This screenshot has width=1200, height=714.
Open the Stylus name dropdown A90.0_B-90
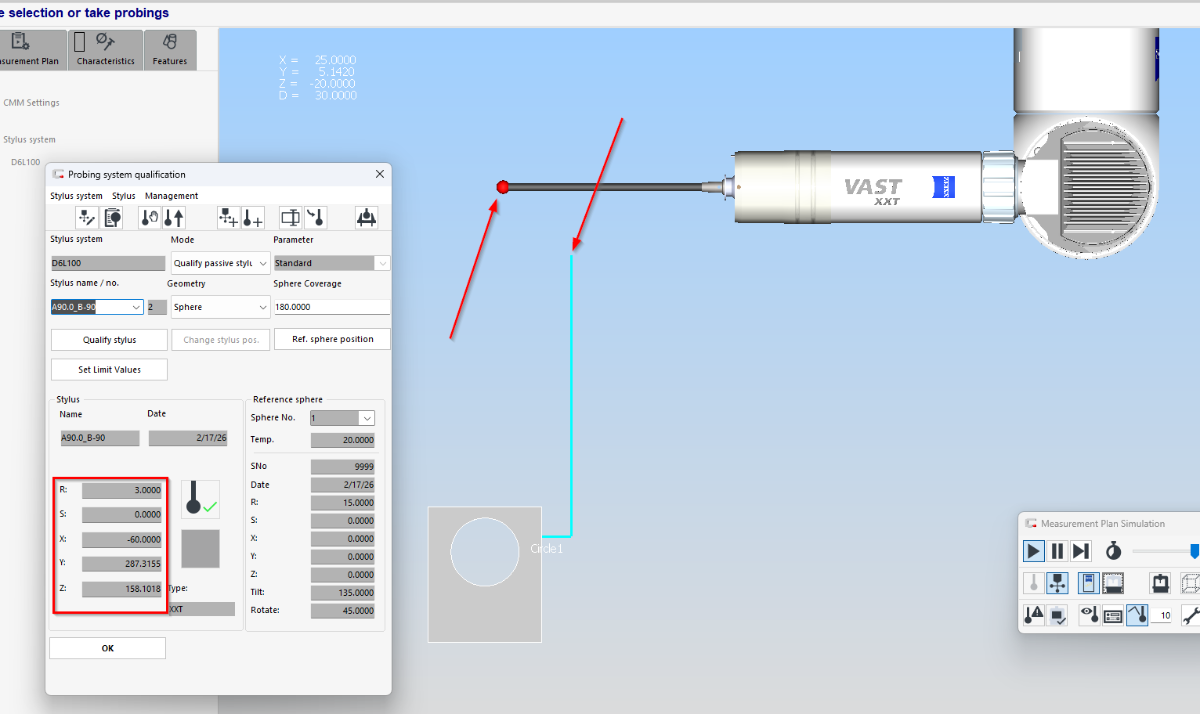pos(97,307)
